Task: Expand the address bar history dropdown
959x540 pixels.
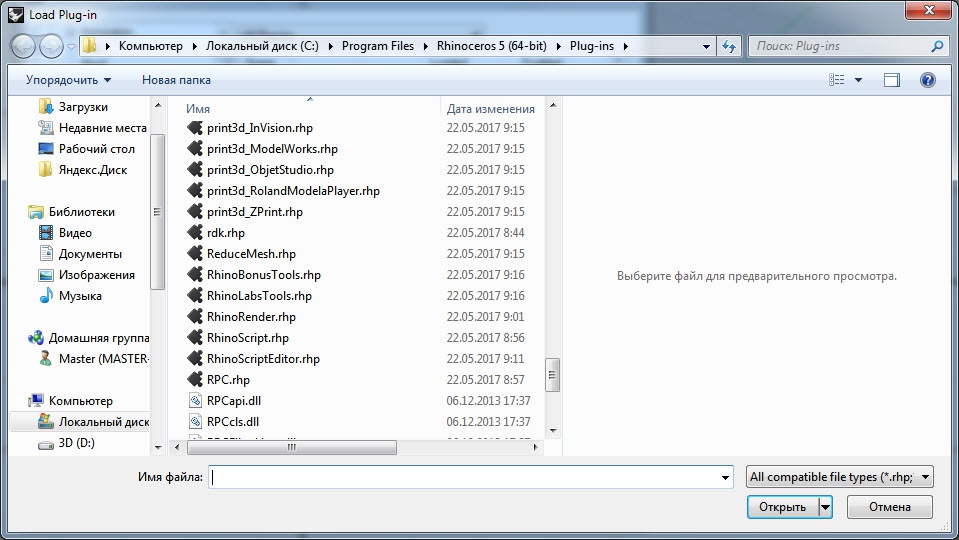Action: click(706, 46)
